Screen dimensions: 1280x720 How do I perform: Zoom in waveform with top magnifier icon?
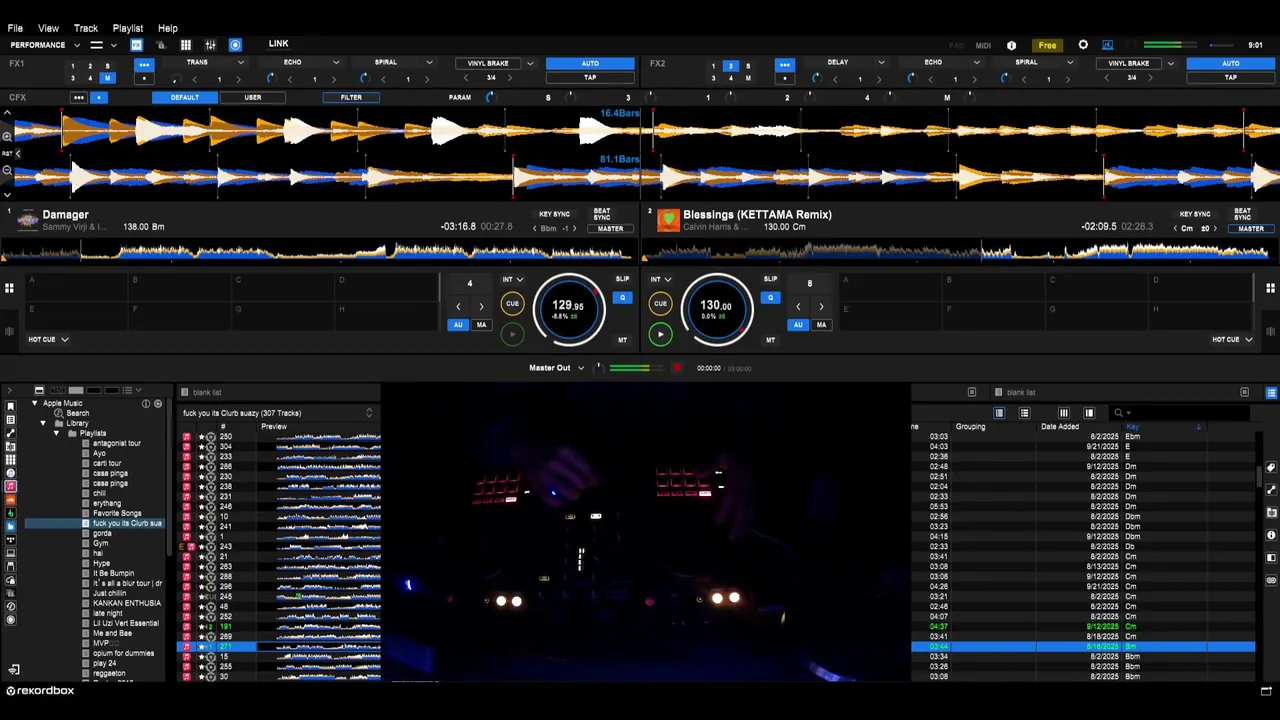click(x=7, y=135)
